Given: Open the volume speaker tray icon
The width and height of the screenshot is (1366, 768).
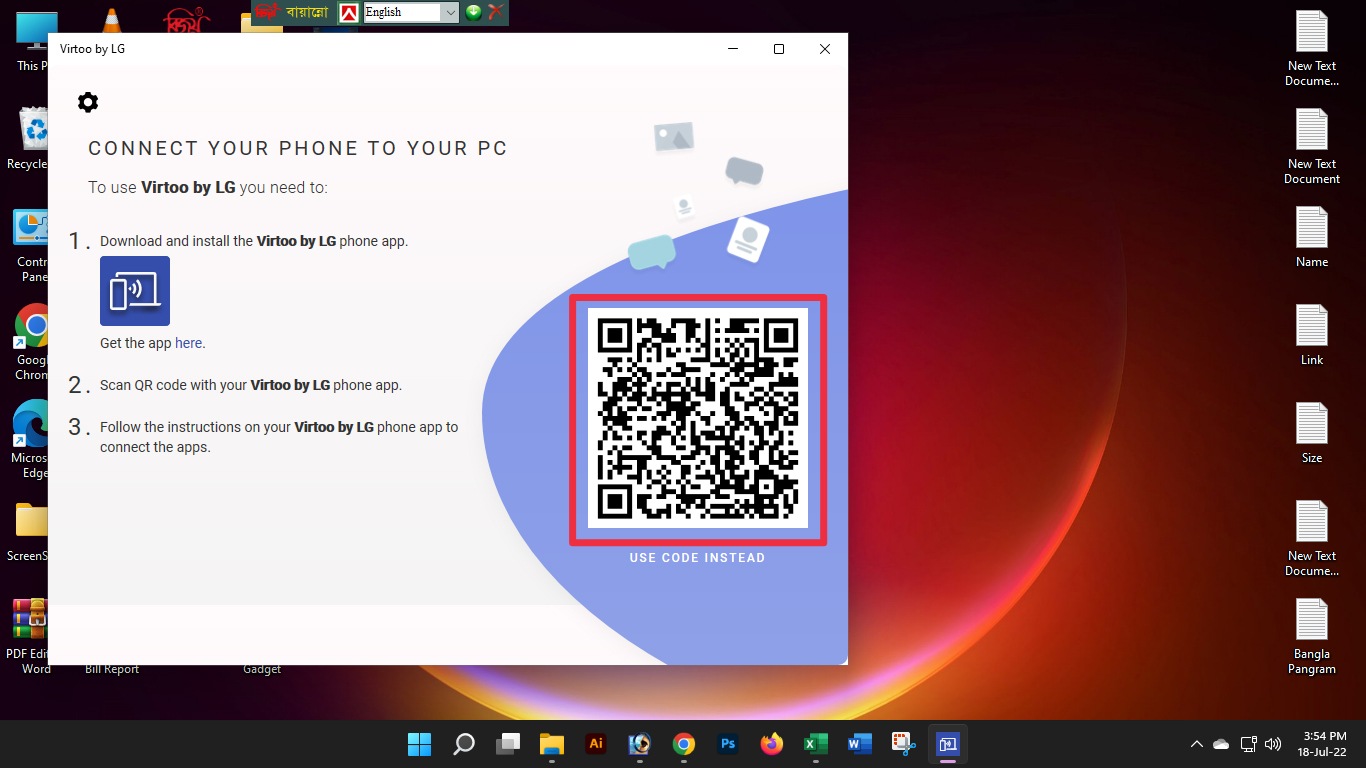Looking at the screenshot, I should [1273, 744].
